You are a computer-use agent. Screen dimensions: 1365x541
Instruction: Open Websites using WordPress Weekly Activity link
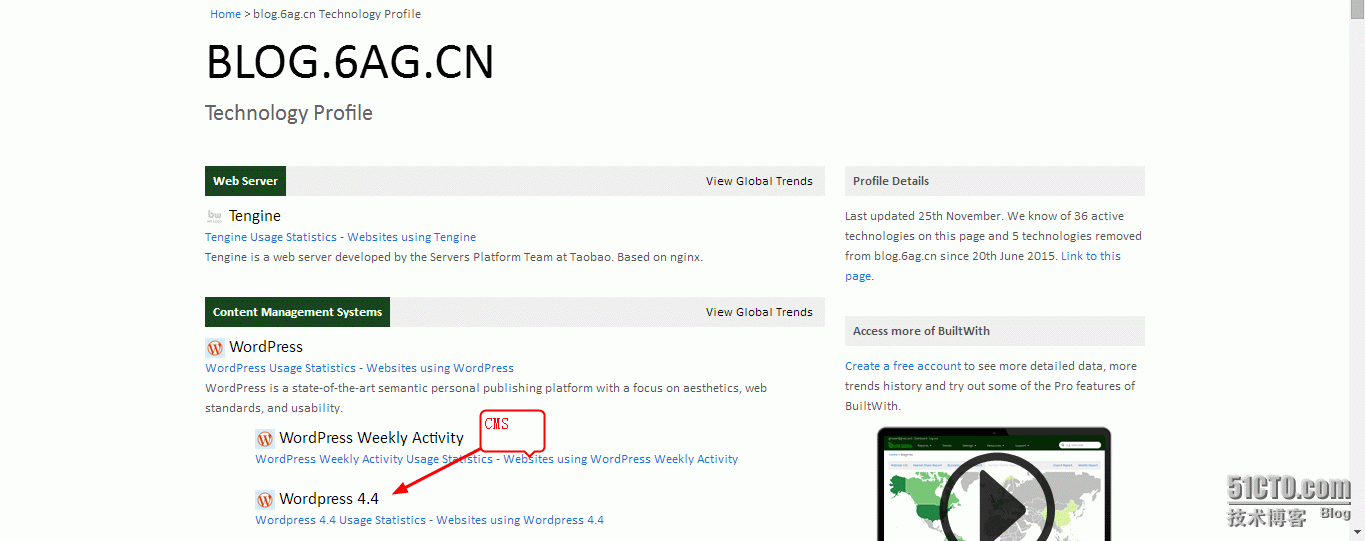point(621,459)
